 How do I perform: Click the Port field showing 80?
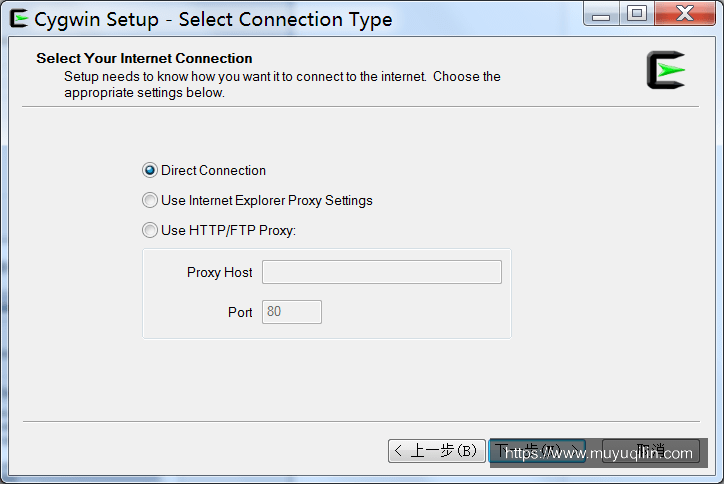(292, 312)
